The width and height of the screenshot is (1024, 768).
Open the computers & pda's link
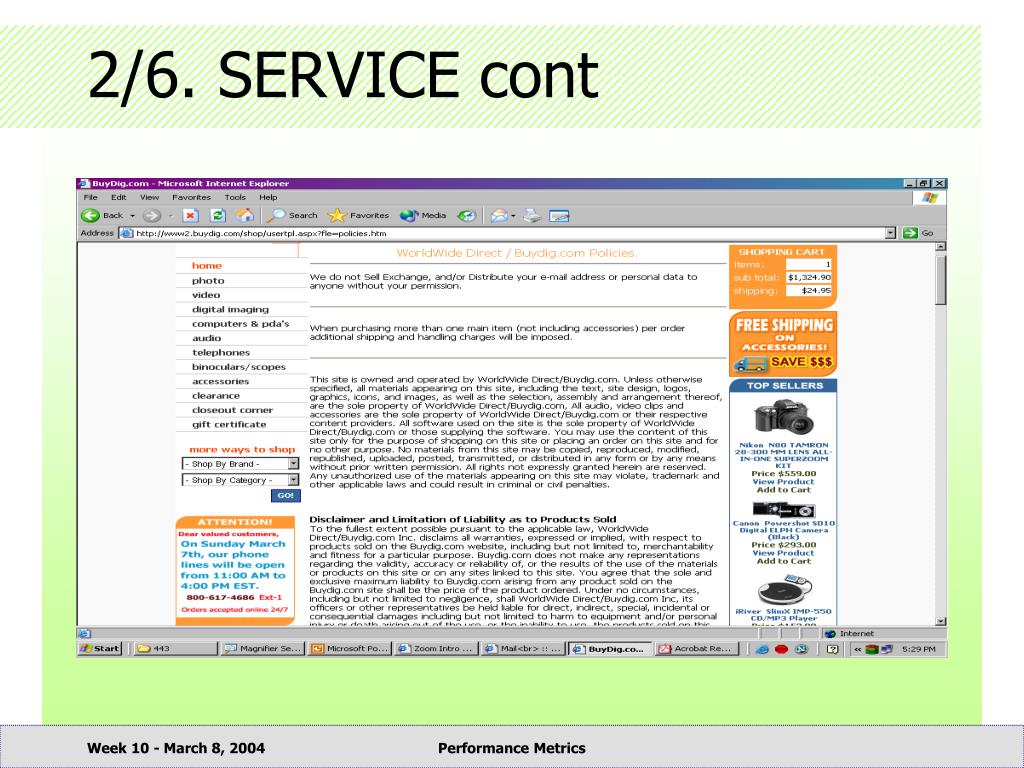coord(240,324)
